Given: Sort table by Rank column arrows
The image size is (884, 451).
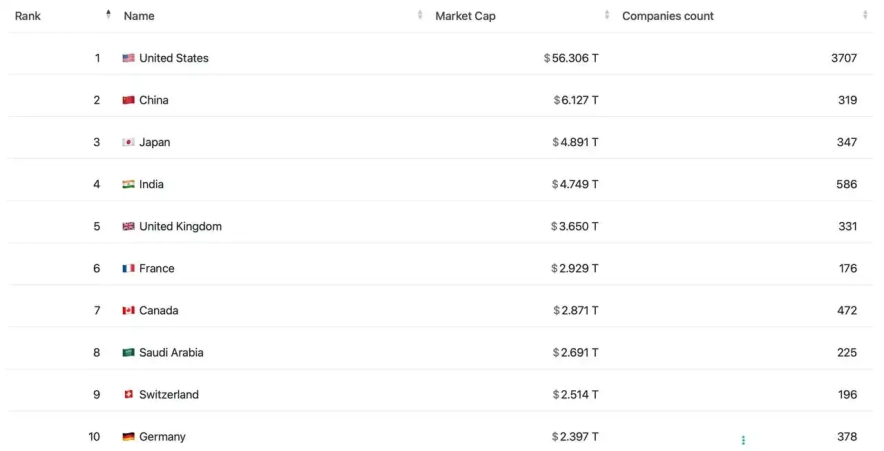Looking at the screenshot, I should pos(108,16).
